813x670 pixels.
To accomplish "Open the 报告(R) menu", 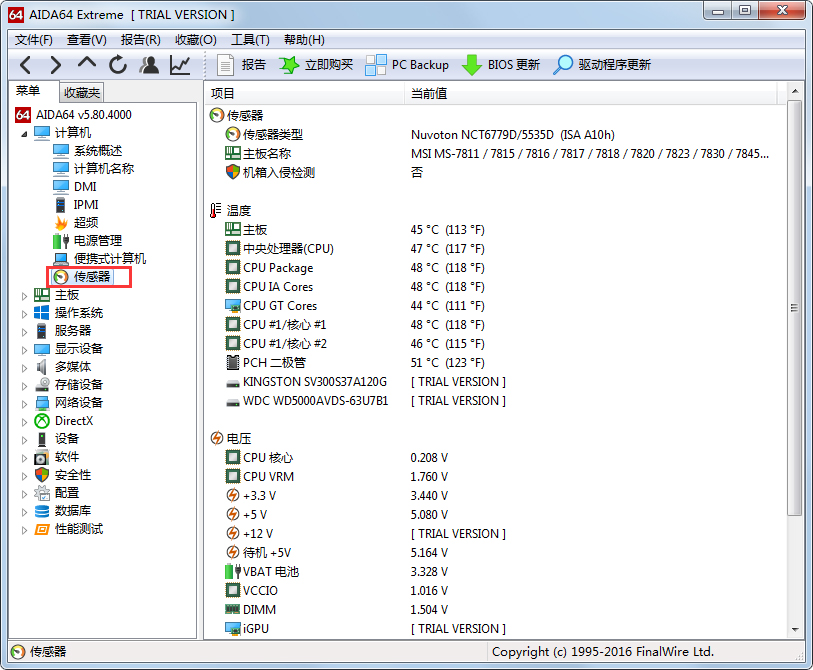I will [x=141, y=40].
